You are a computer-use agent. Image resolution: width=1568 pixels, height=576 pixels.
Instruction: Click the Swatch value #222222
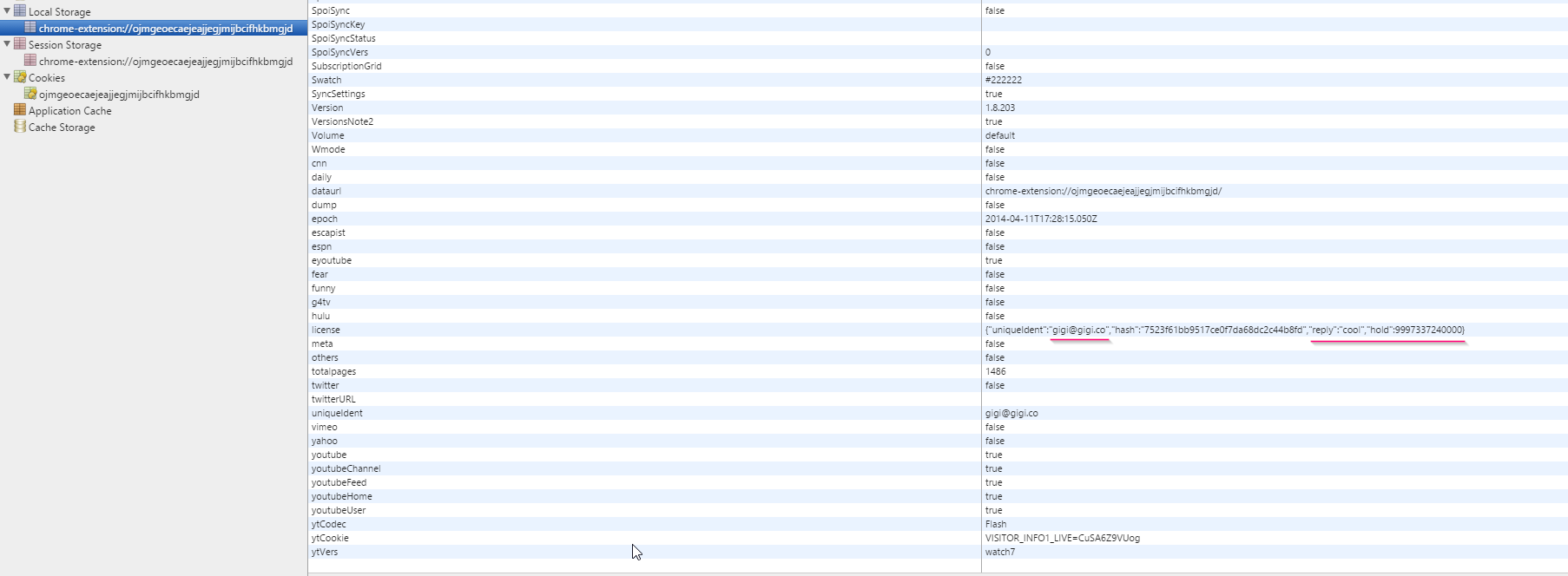[x=1003, y=80]
